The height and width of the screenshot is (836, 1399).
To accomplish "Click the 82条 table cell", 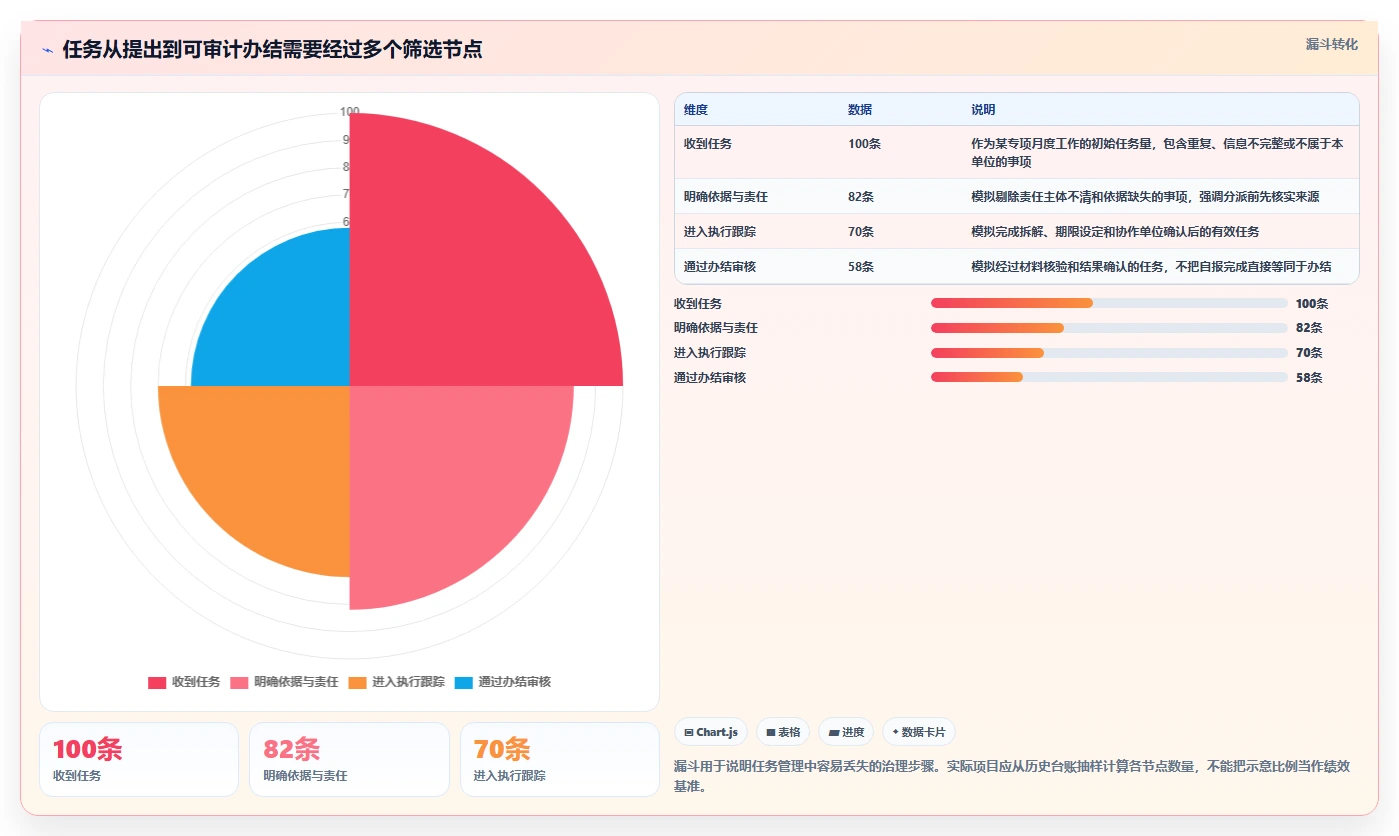I will 901,196.
